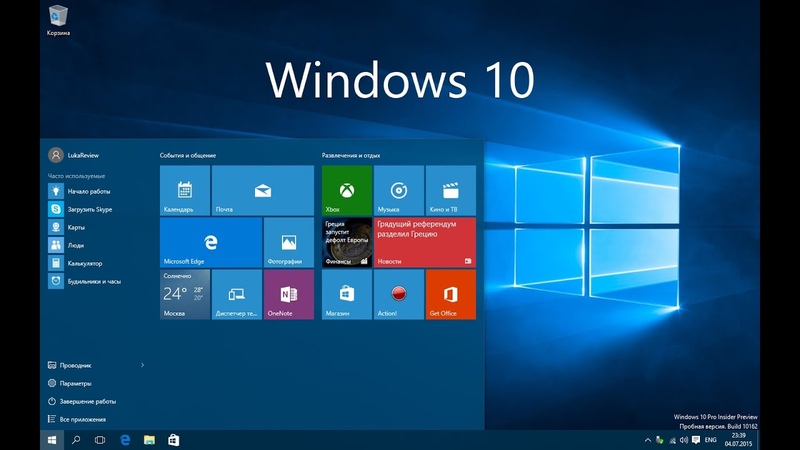
Task: Launch Edge from the taskbar
Action: click(124, 440)
